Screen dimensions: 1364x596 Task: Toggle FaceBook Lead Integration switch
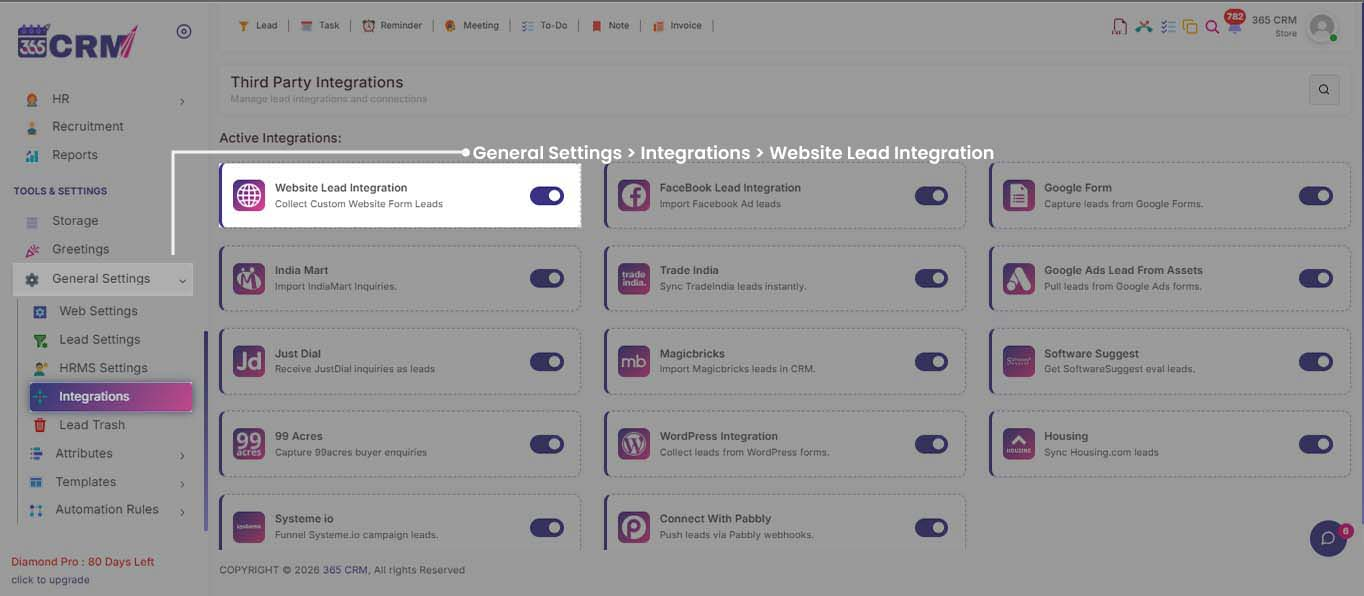click(x=931, y=196)
